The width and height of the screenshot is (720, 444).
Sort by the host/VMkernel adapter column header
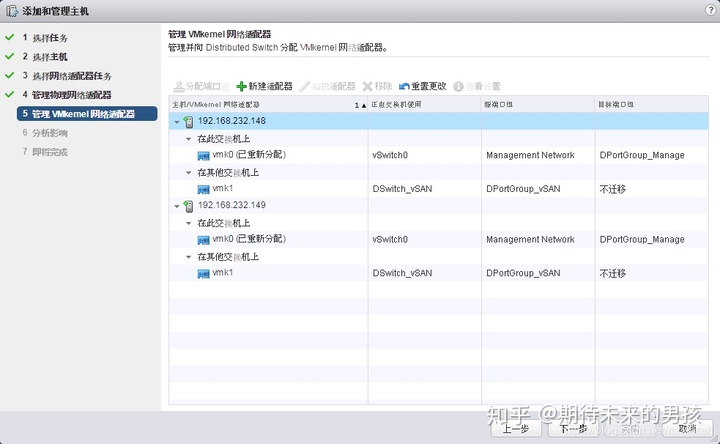click(x=268, y=105)
